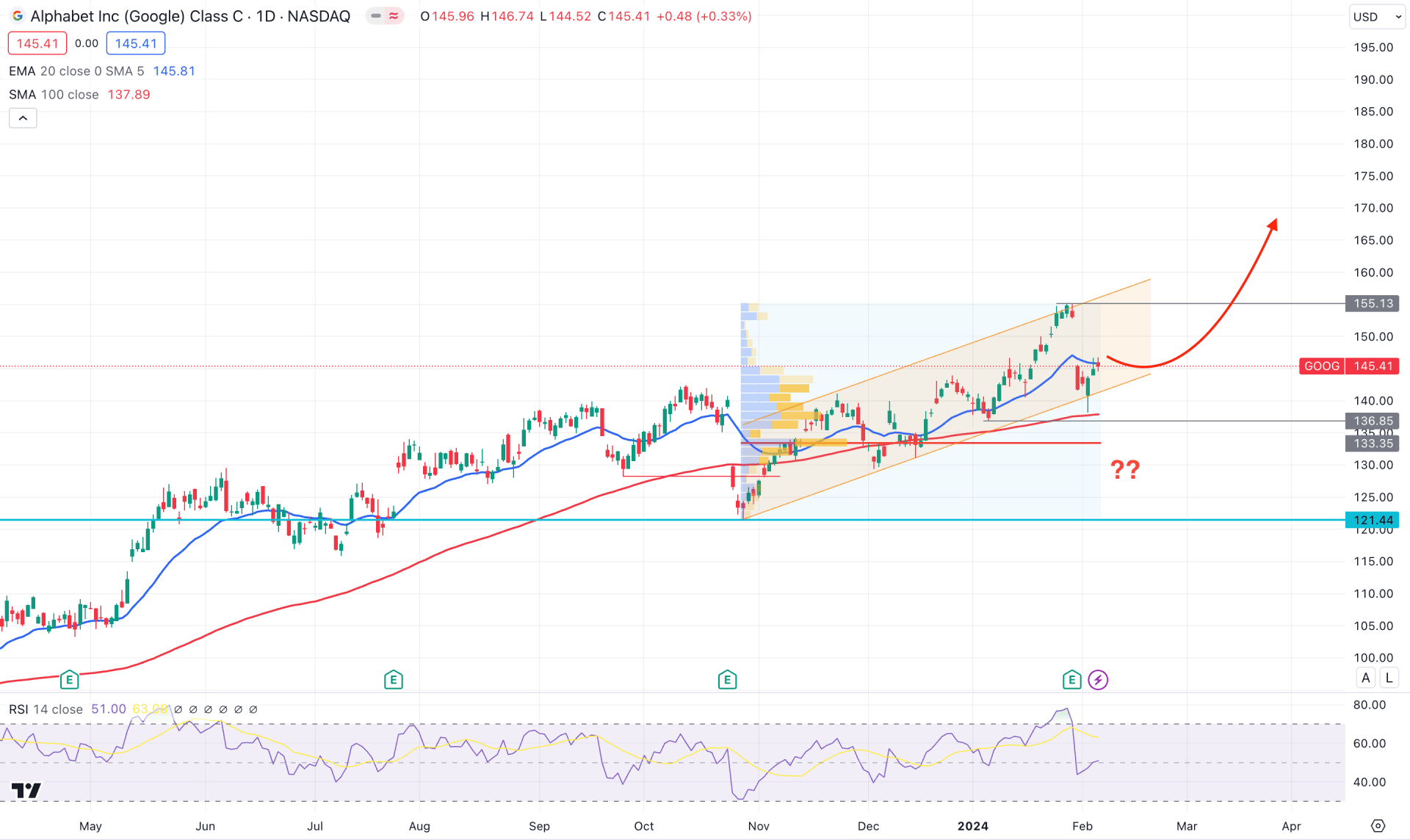Click the purple lightning latest-news marker

coord(1098,680)
